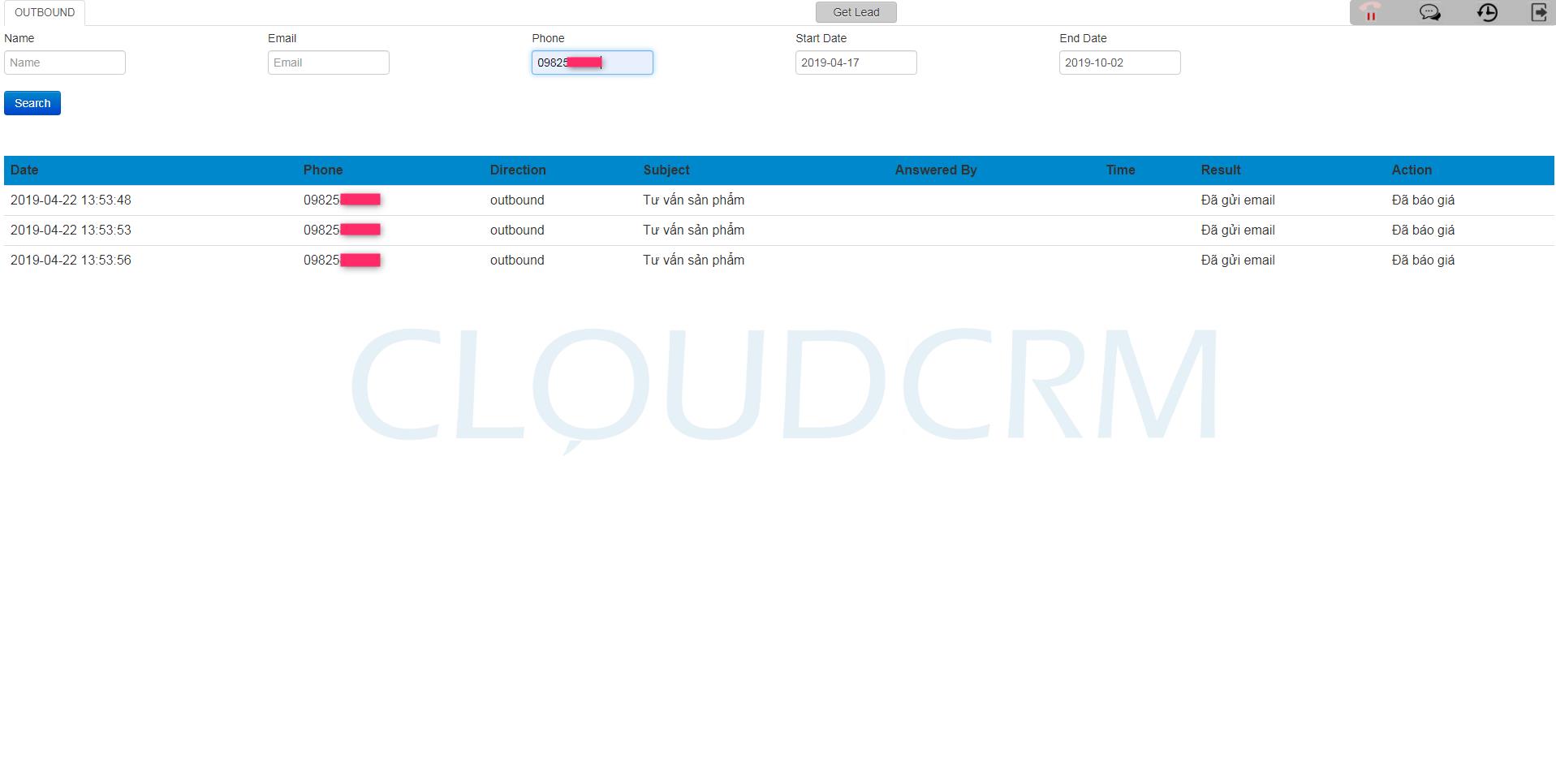This screenshot has height=784, width=1556.
Task: Click the Date column header
Action: pos(24,170)
